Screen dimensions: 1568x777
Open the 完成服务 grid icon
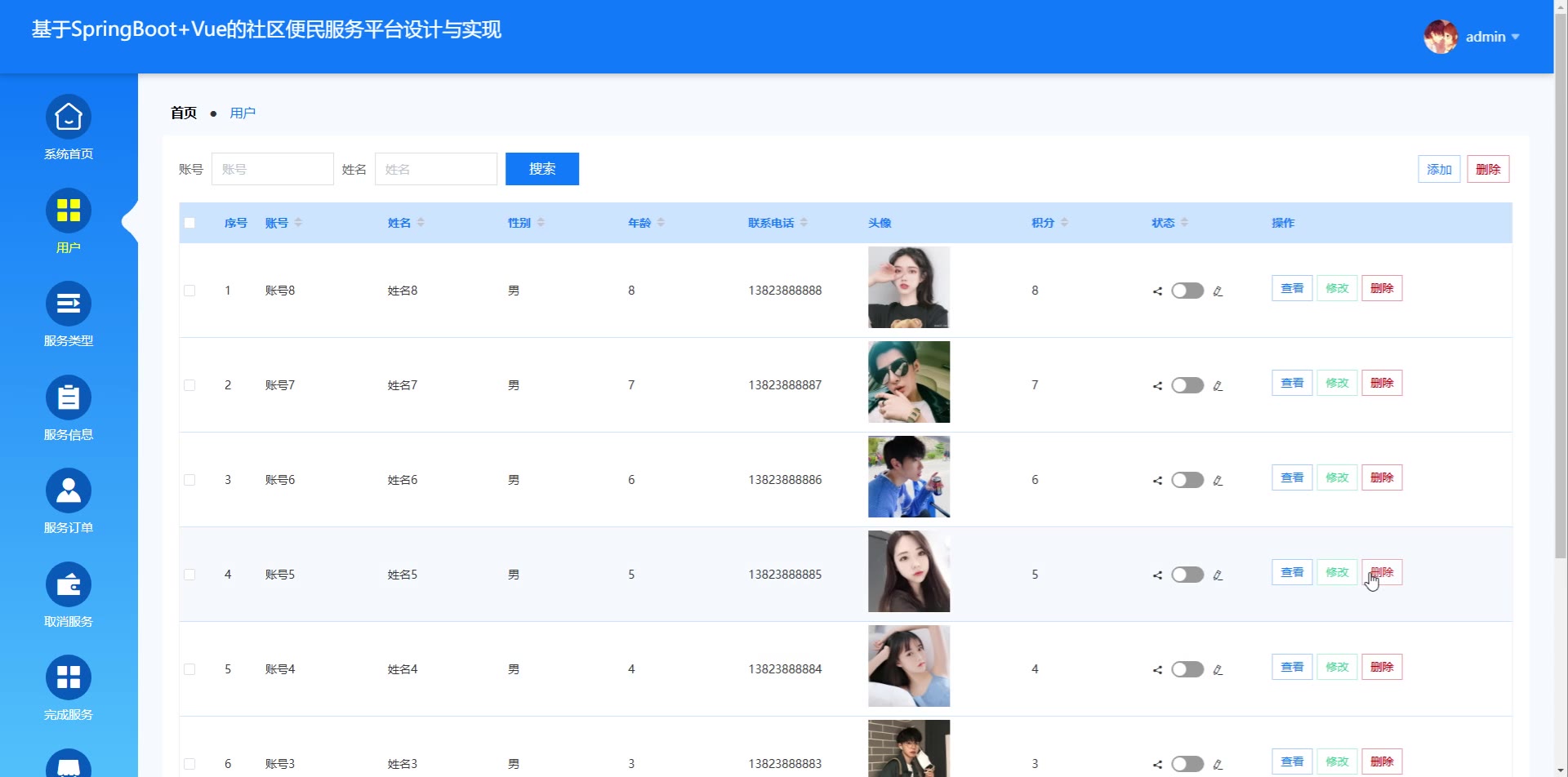tap(69, 677)
